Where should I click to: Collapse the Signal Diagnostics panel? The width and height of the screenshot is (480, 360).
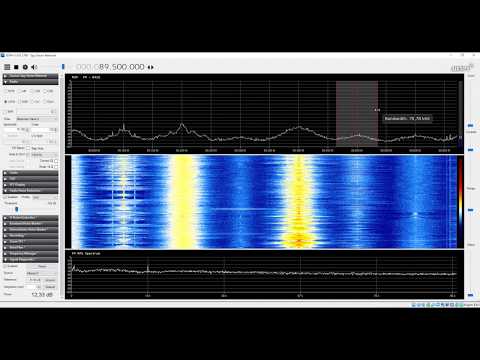[x=30, y=259]
